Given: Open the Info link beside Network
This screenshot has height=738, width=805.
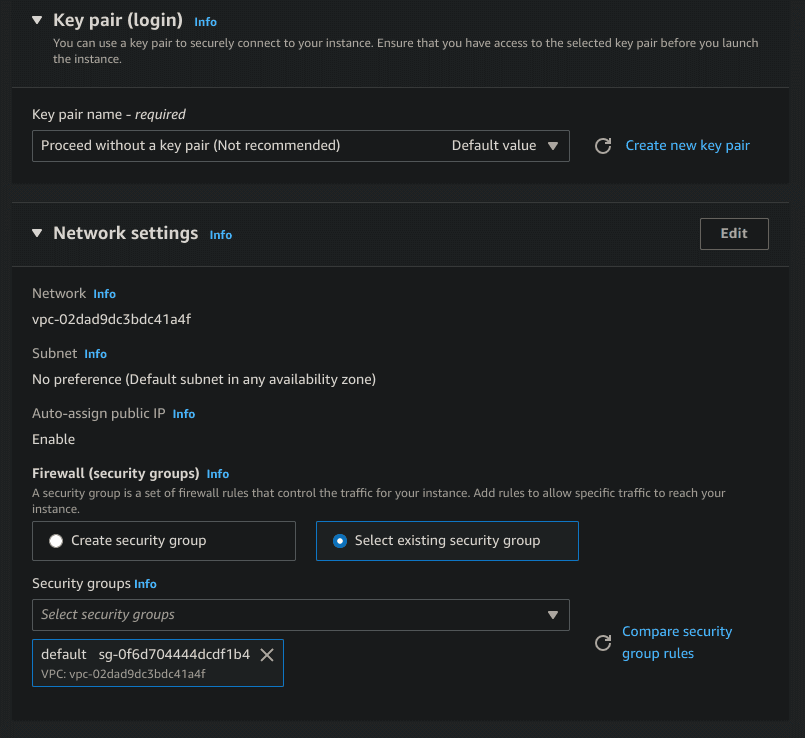Looking at the screenshot, I should pos(104,293).
